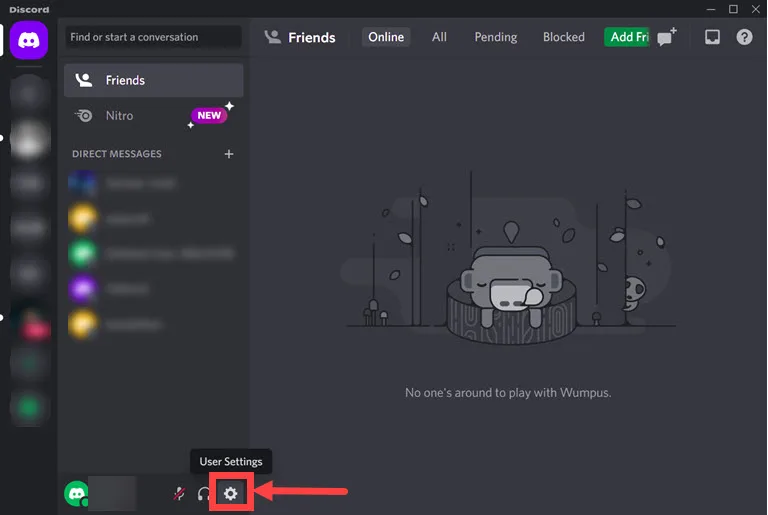768x515 pixels.
Task: Maximize the Discord window
Action: coord(733,9)
